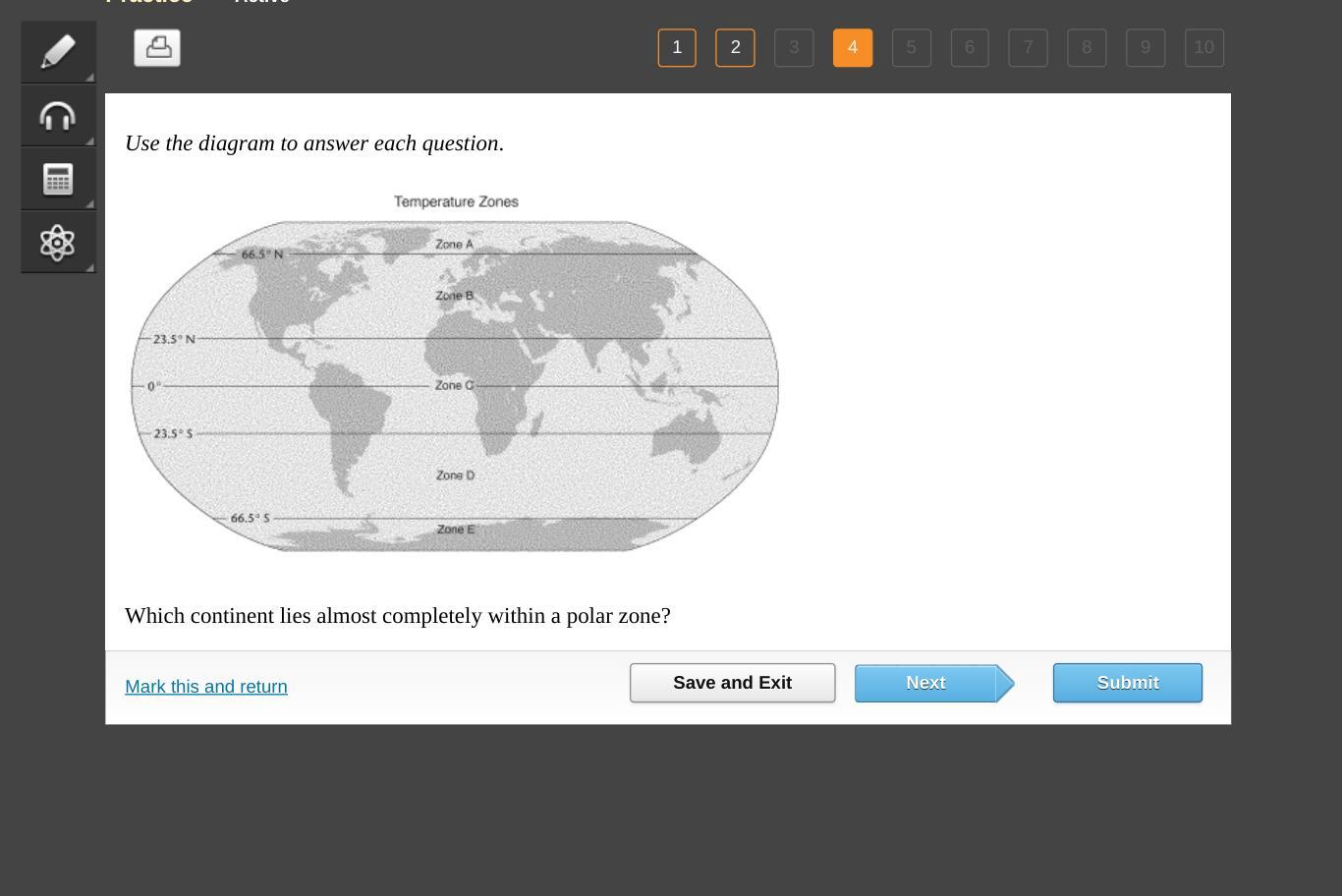Click Mark this and return link
This screenshot has height=896, width=1342.
tap(206, 687)
